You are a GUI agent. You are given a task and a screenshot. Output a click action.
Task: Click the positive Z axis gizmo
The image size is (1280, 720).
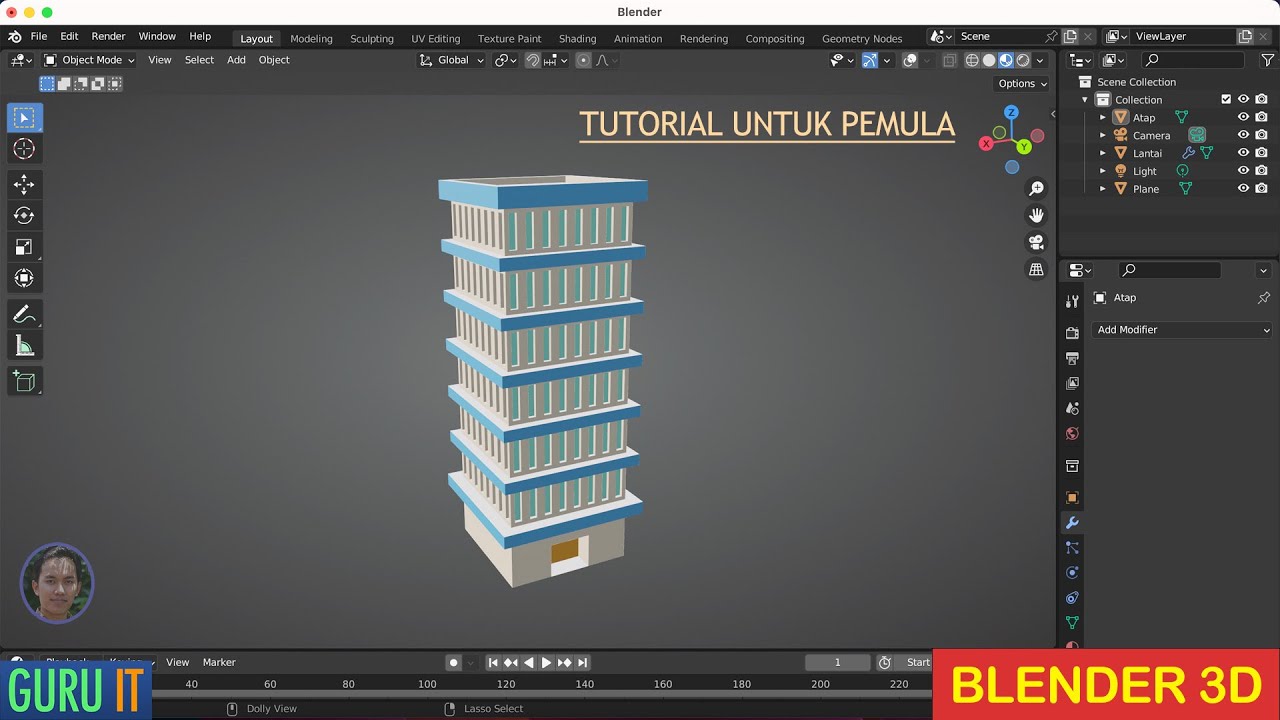click(1011, 112)
